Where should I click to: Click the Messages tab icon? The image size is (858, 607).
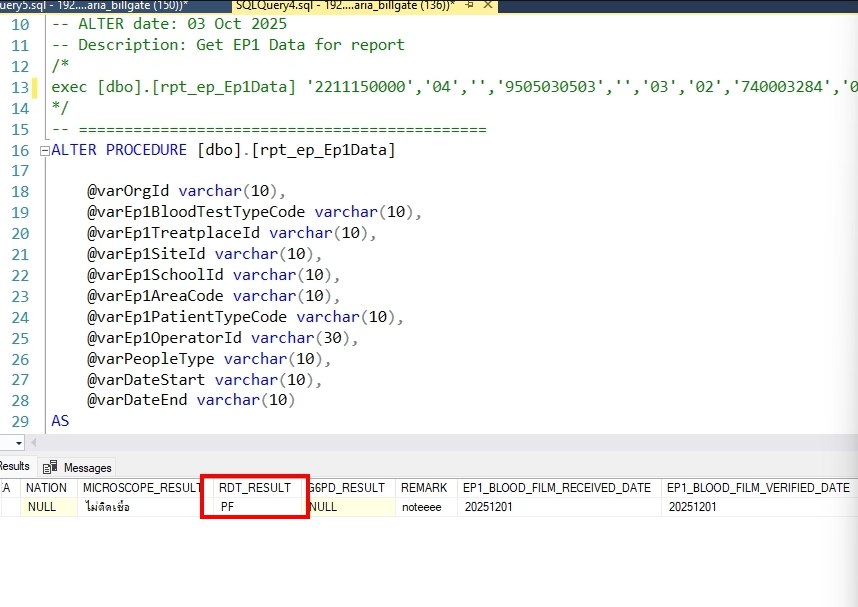coord(50,467)
